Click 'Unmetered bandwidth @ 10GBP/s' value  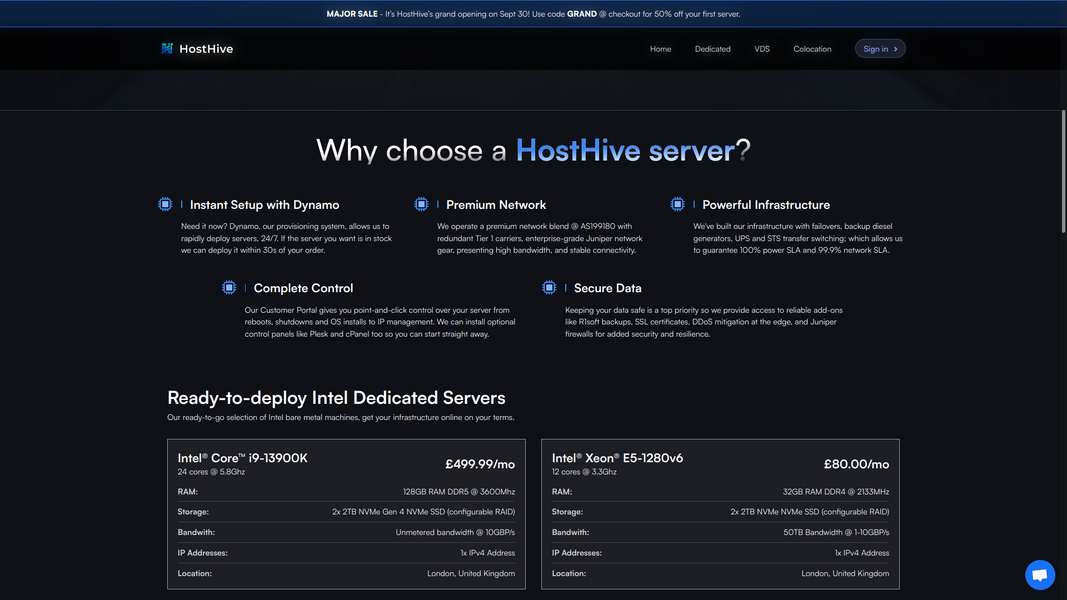tap(455, 533)
